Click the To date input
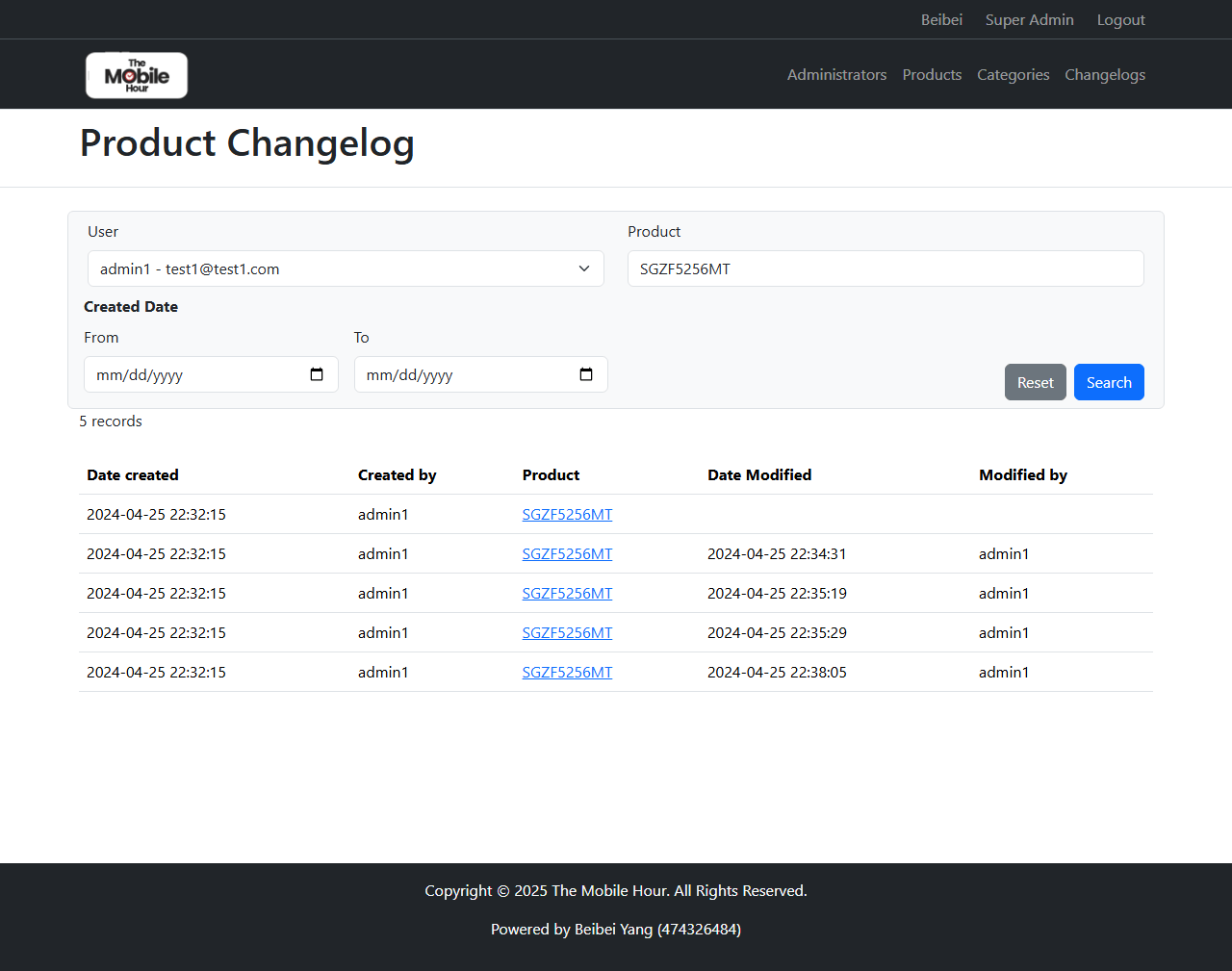Screen dimensions: 1232x971 (462, 374)
